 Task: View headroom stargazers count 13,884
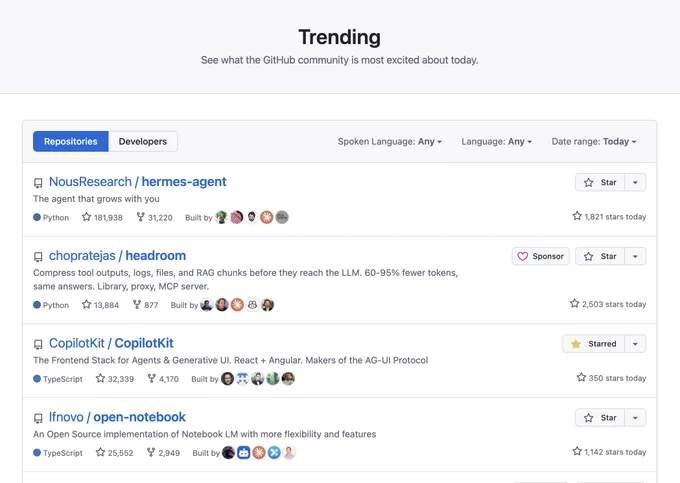100,305
